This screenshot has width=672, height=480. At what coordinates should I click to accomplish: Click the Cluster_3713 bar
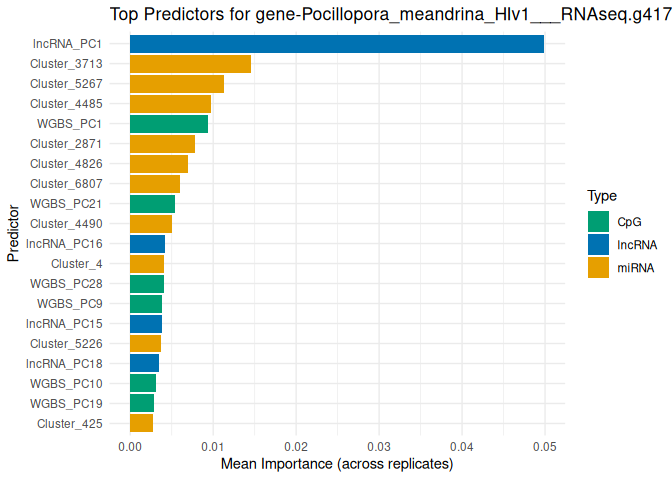point(190,63)
